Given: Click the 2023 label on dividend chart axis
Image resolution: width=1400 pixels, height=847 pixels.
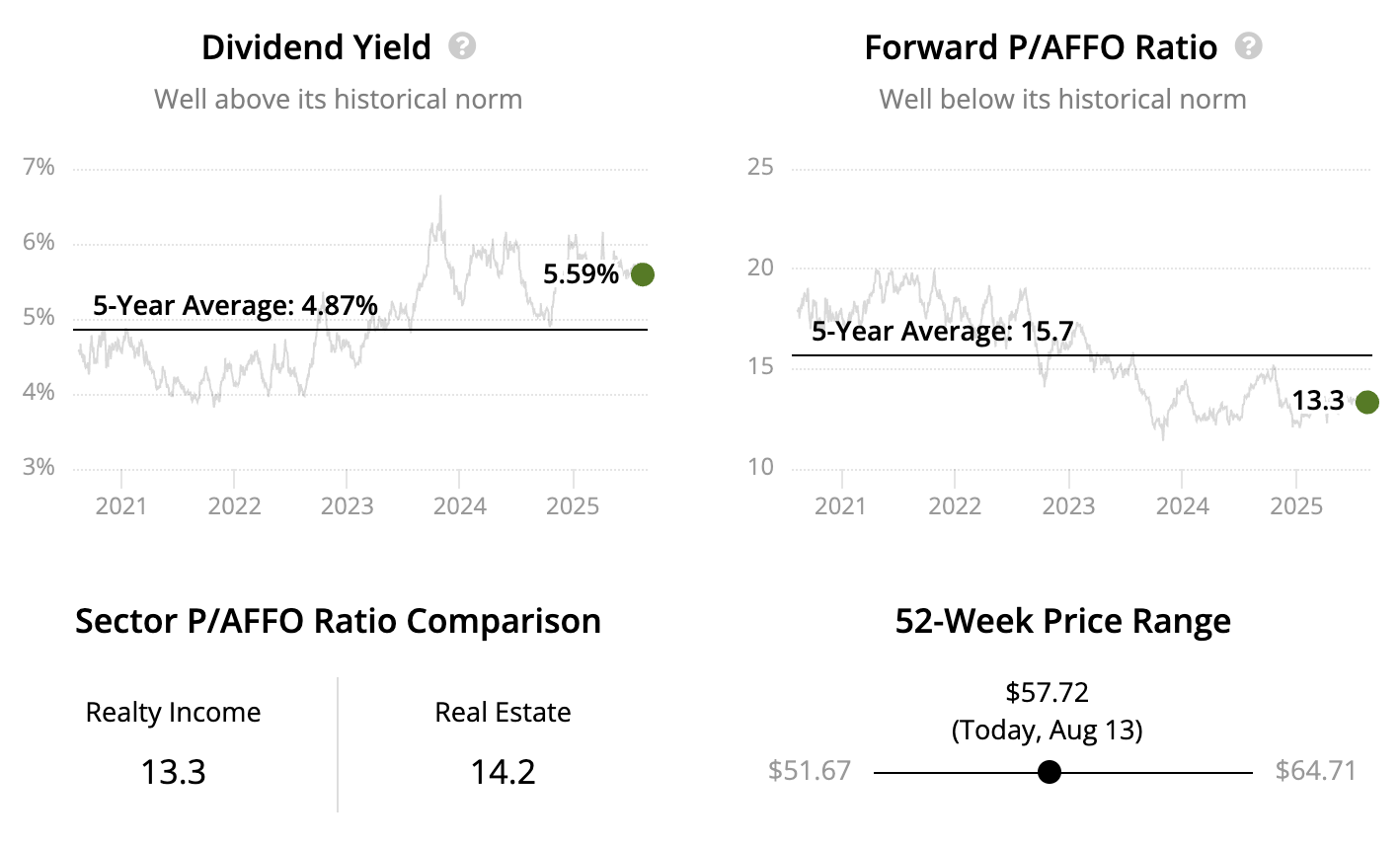Looking at the screenshot, I should [x=348, y=506].
